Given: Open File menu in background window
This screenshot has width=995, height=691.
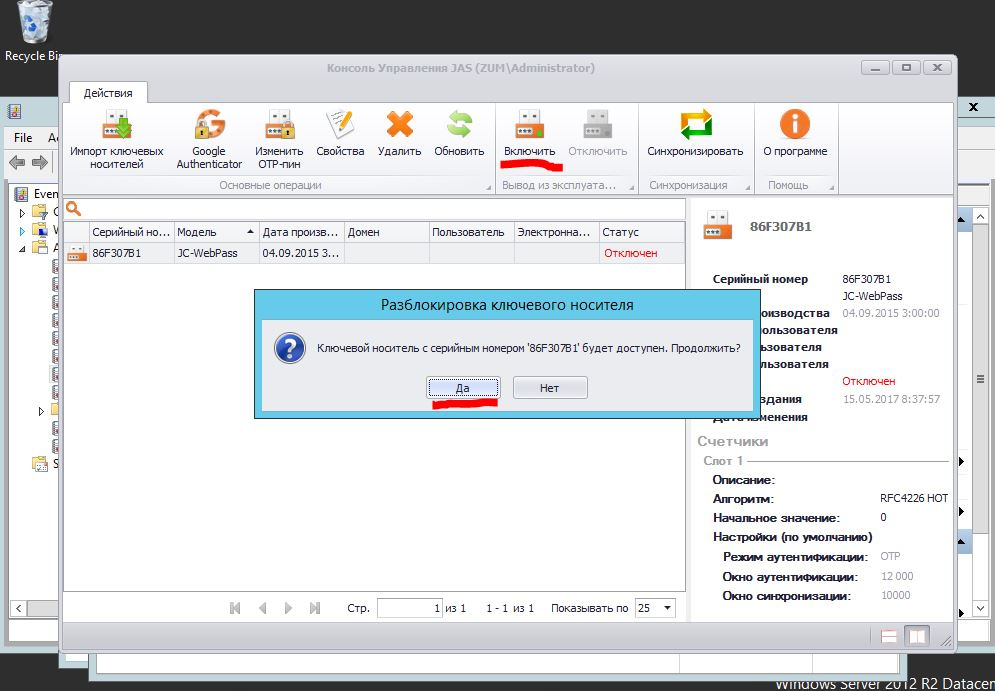Looking at the screenshot, I should click(23, 138).
